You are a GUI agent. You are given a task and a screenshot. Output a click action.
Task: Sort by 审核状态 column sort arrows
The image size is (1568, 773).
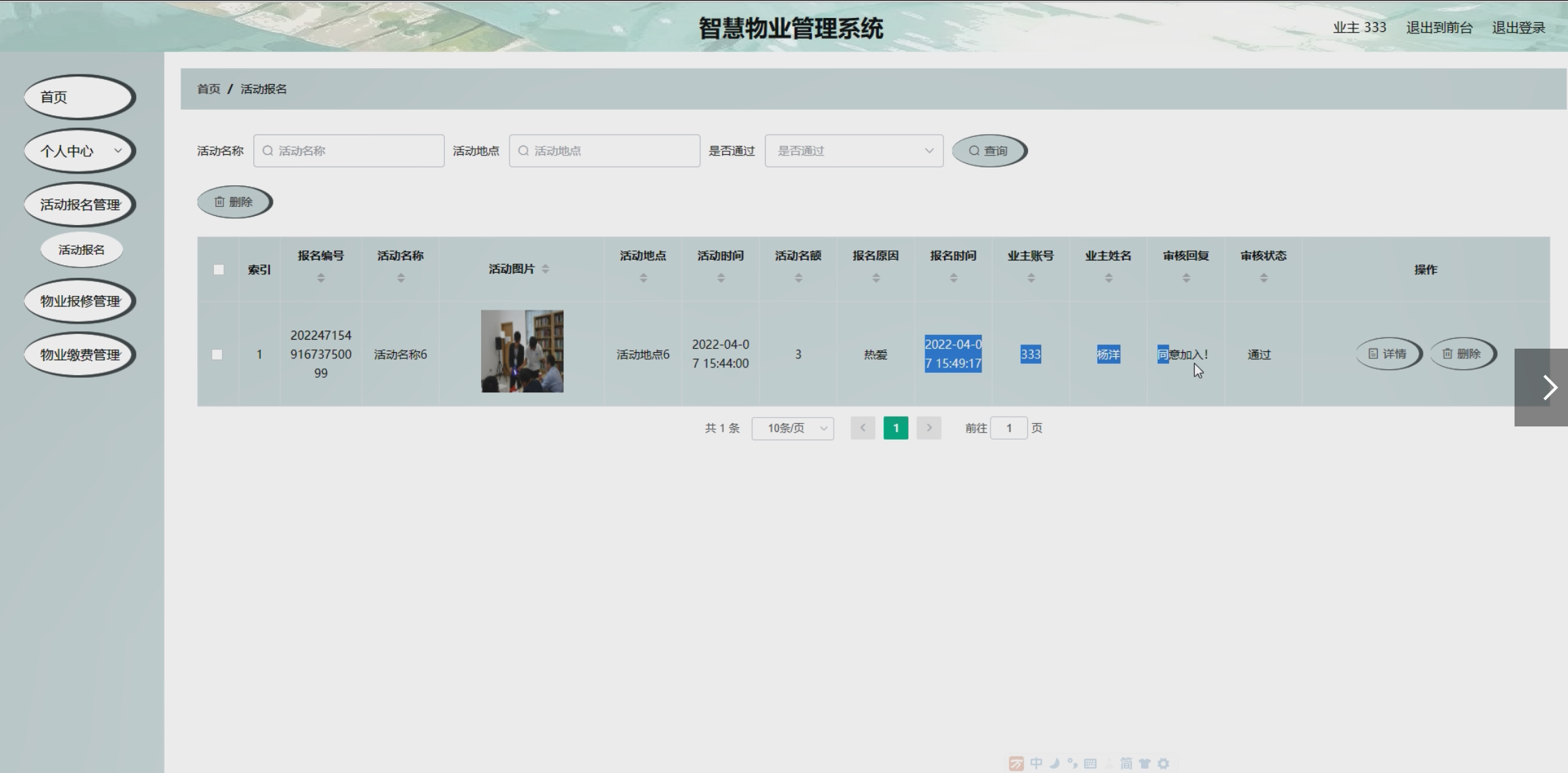[1263, 278]
